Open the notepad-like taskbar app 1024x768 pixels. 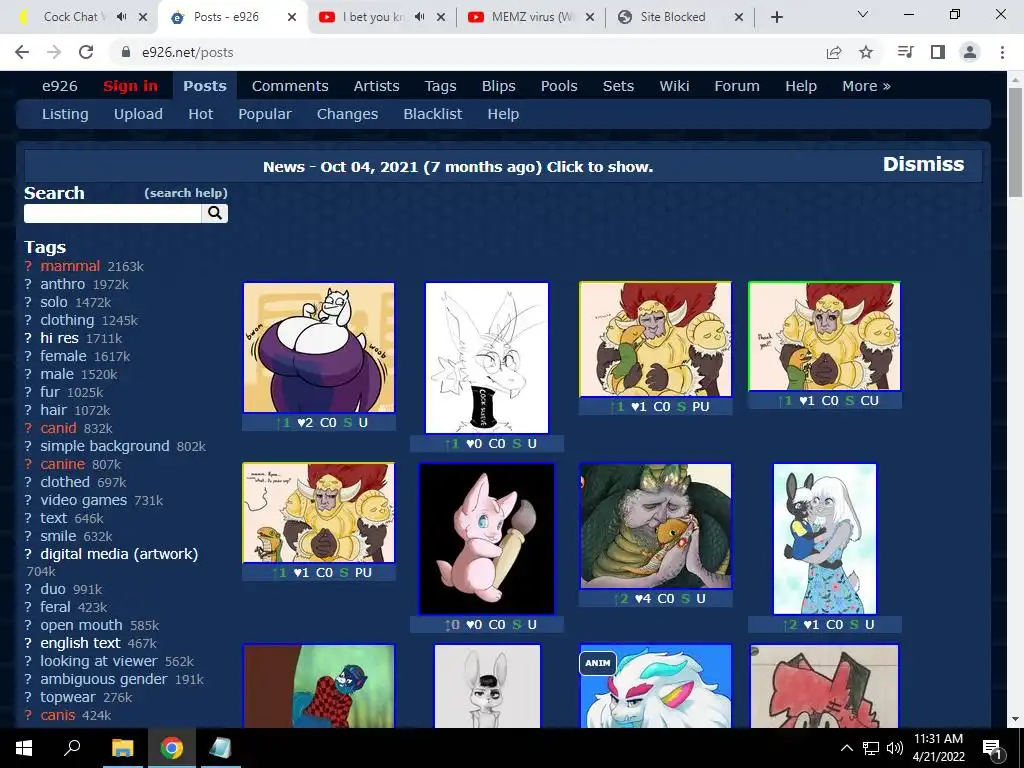(220, 748)
